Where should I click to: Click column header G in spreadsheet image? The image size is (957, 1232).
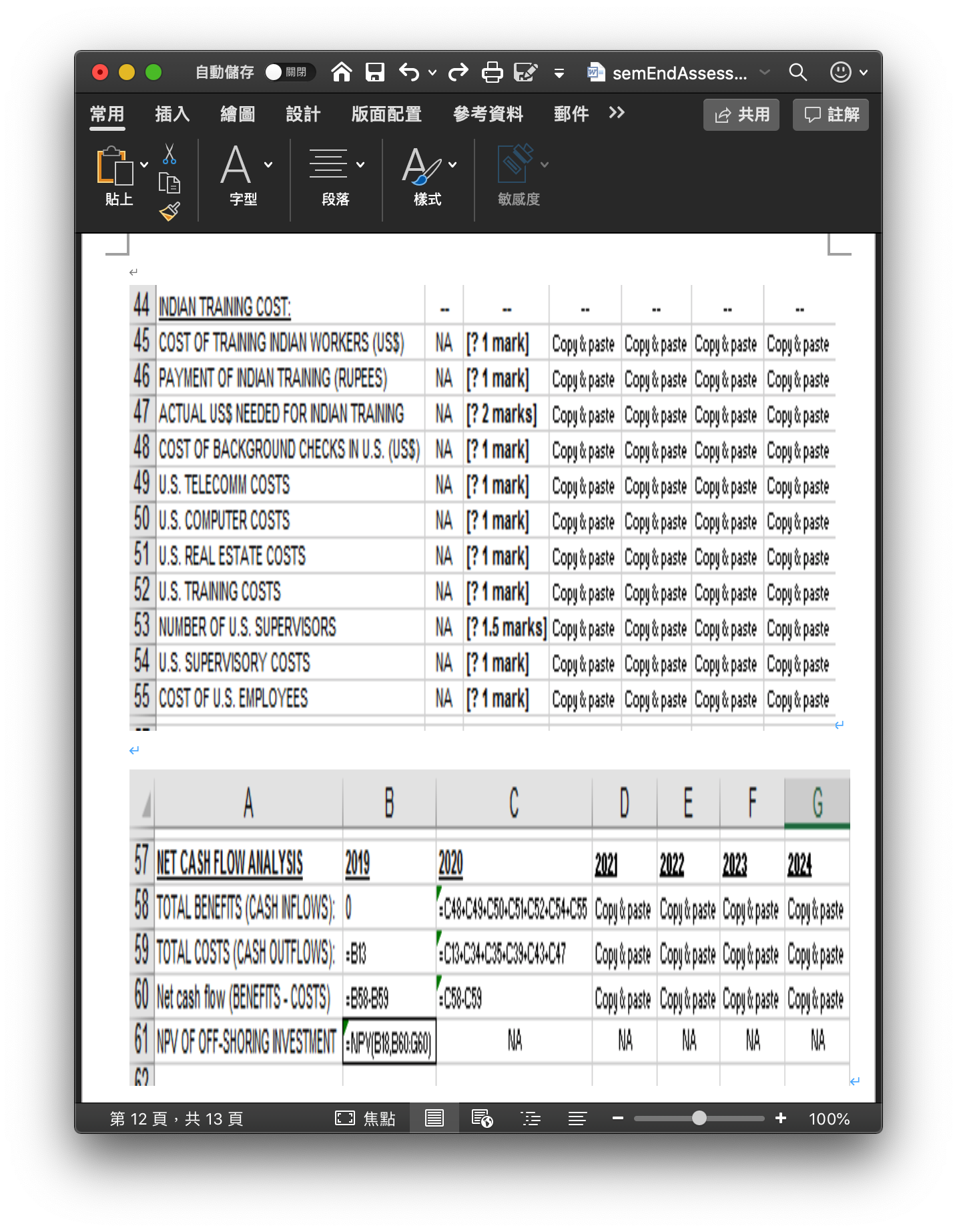click(817, 802)
